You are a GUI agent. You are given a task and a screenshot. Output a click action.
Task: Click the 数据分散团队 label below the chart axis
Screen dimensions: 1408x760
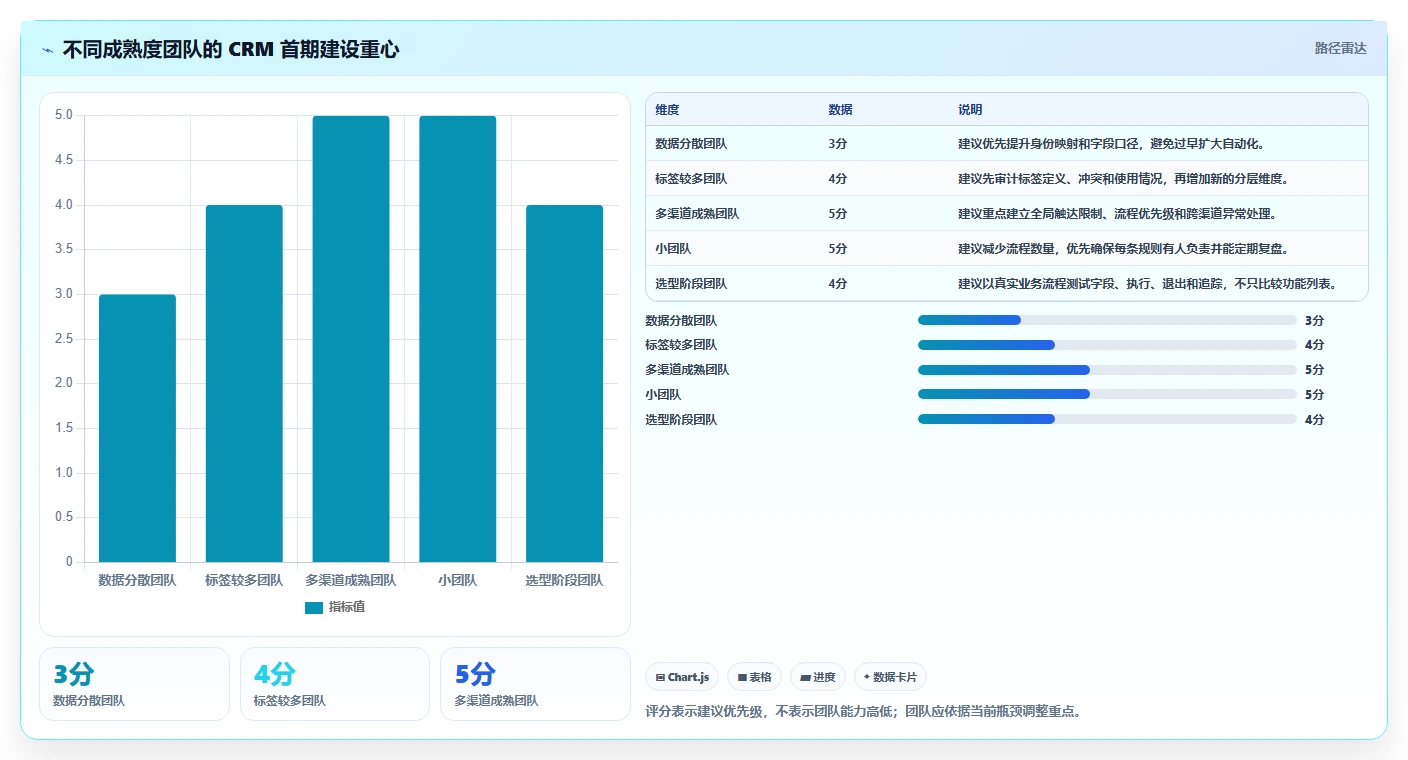point(137,580)
